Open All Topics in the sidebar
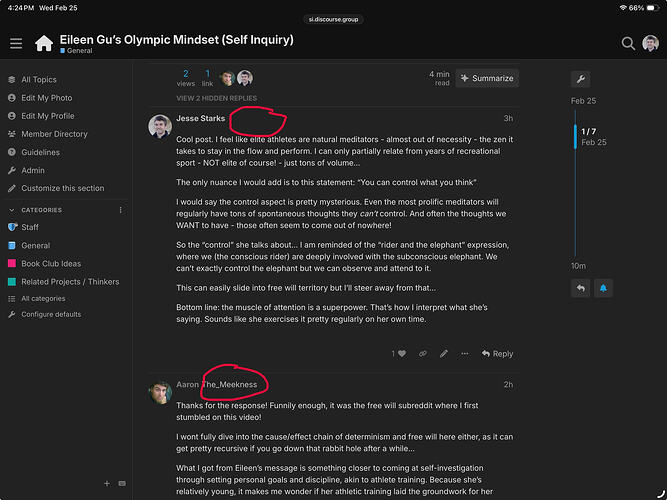Screen dimensions: 667x500 coord(39,80)
